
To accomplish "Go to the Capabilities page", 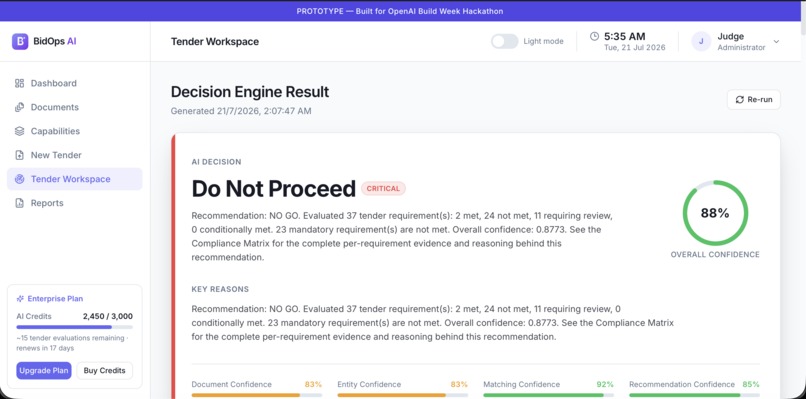I will 75,131.
